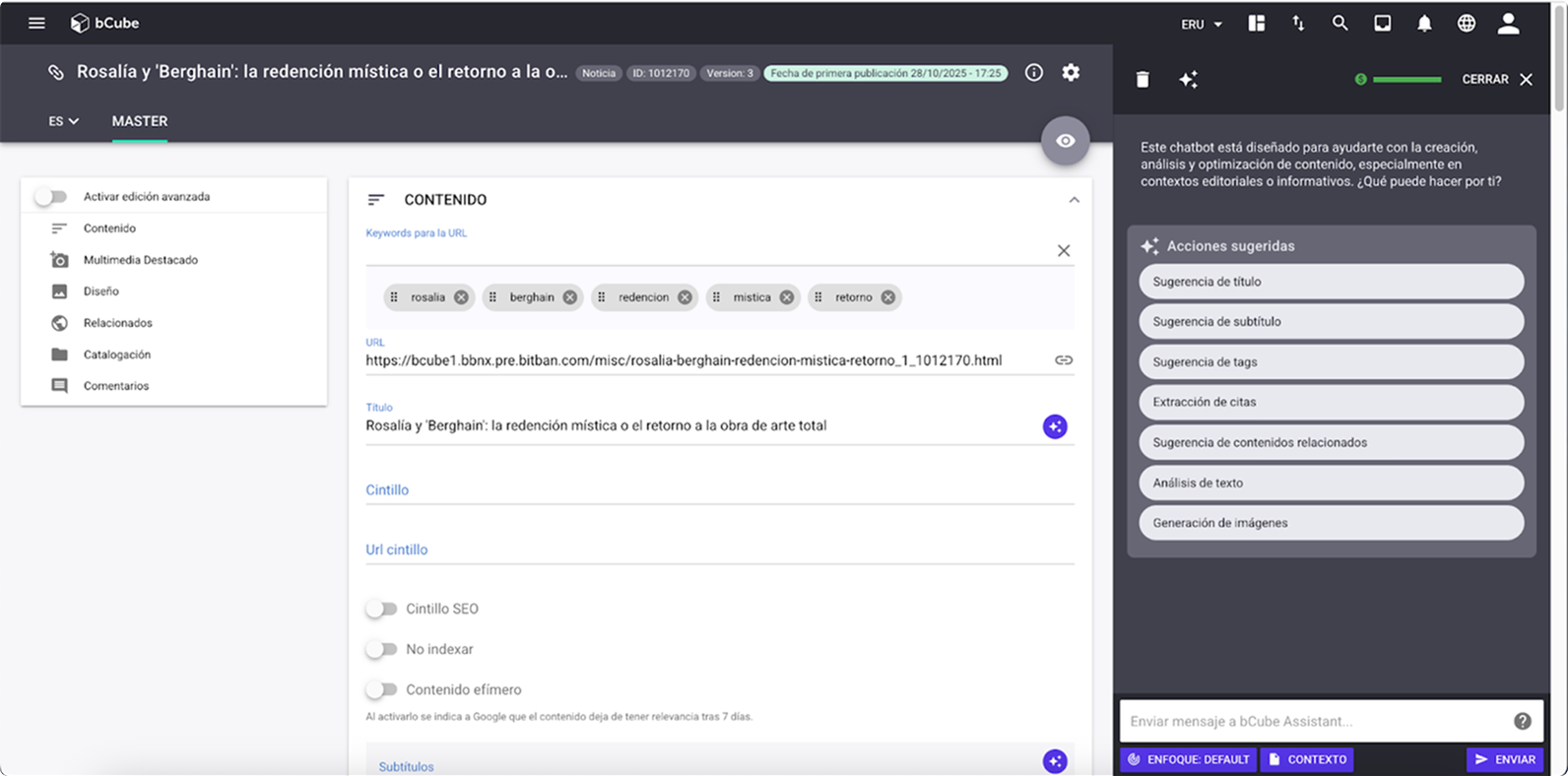This screenshot has width=1568, height=776.
Task: Click the swap arrows icon in top bar
Action: [1298, 23]
